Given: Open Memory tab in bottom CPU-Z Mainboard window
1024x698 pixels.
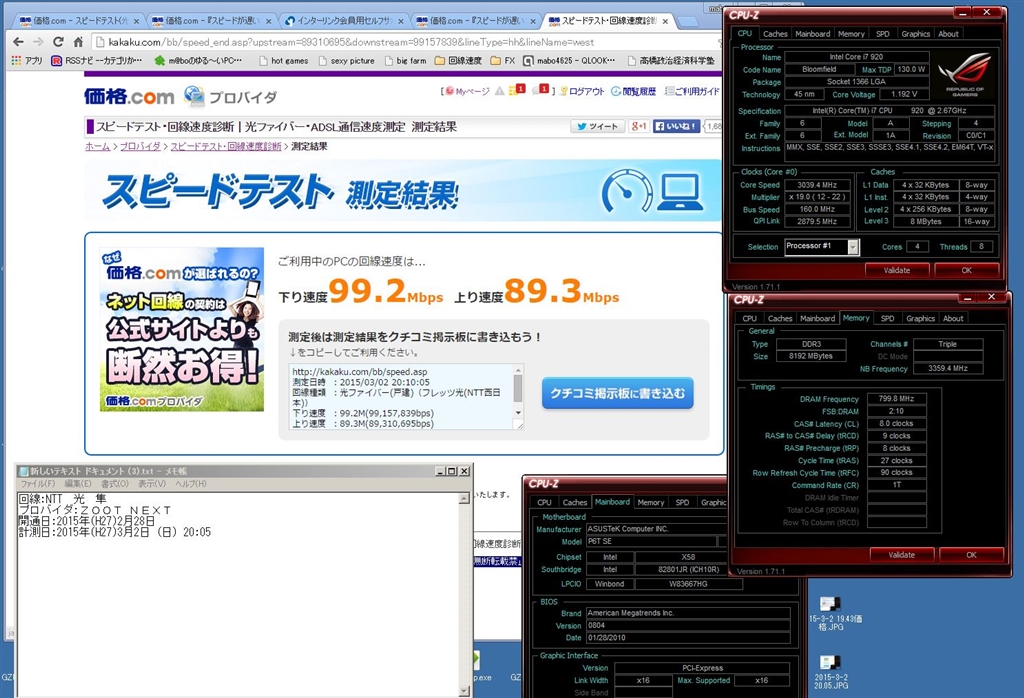Looking at the screenshot, I should tap(650, 503).
